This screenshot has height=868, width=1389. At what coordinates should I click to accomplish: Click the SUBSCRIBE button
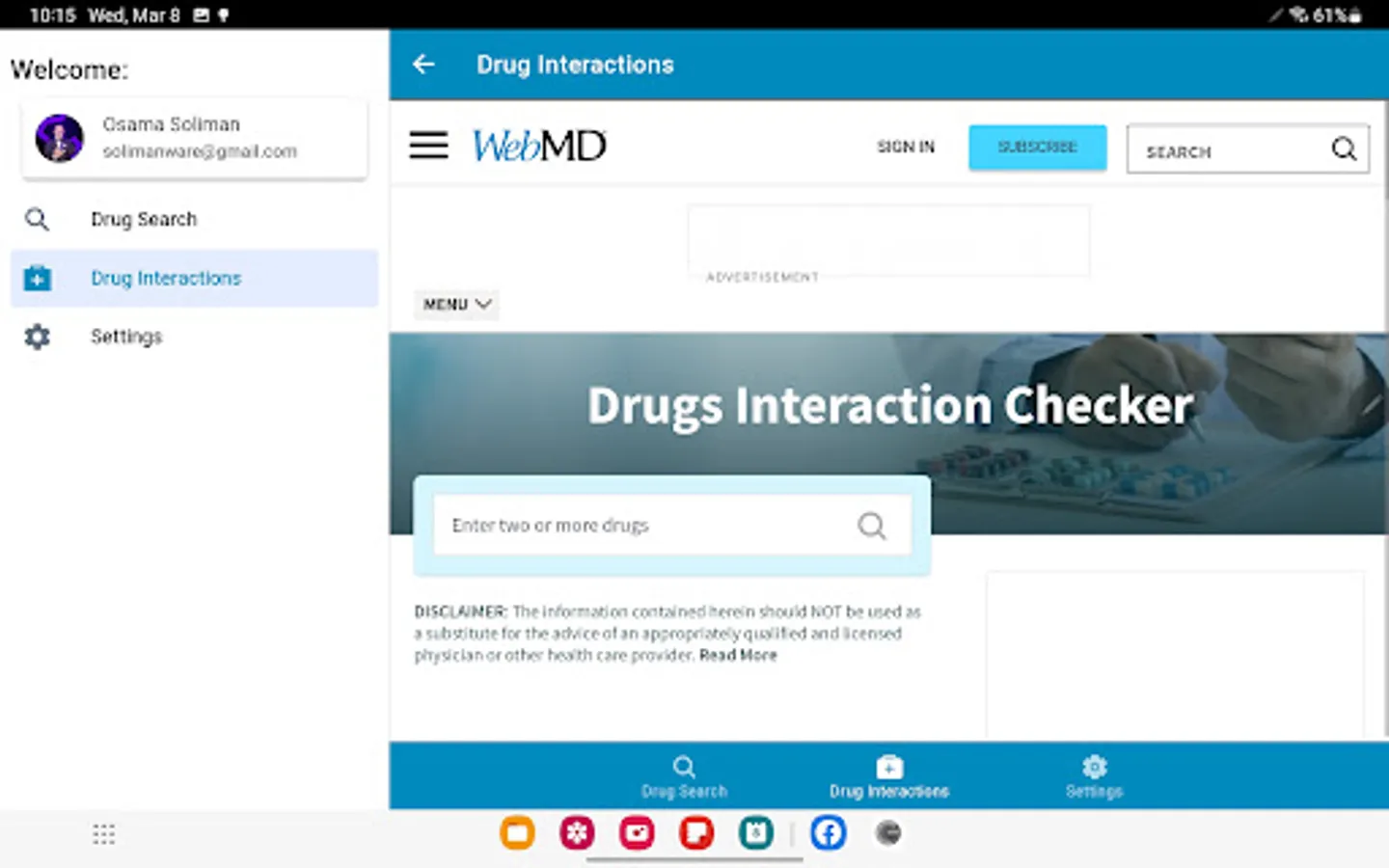click(1038, 148)
